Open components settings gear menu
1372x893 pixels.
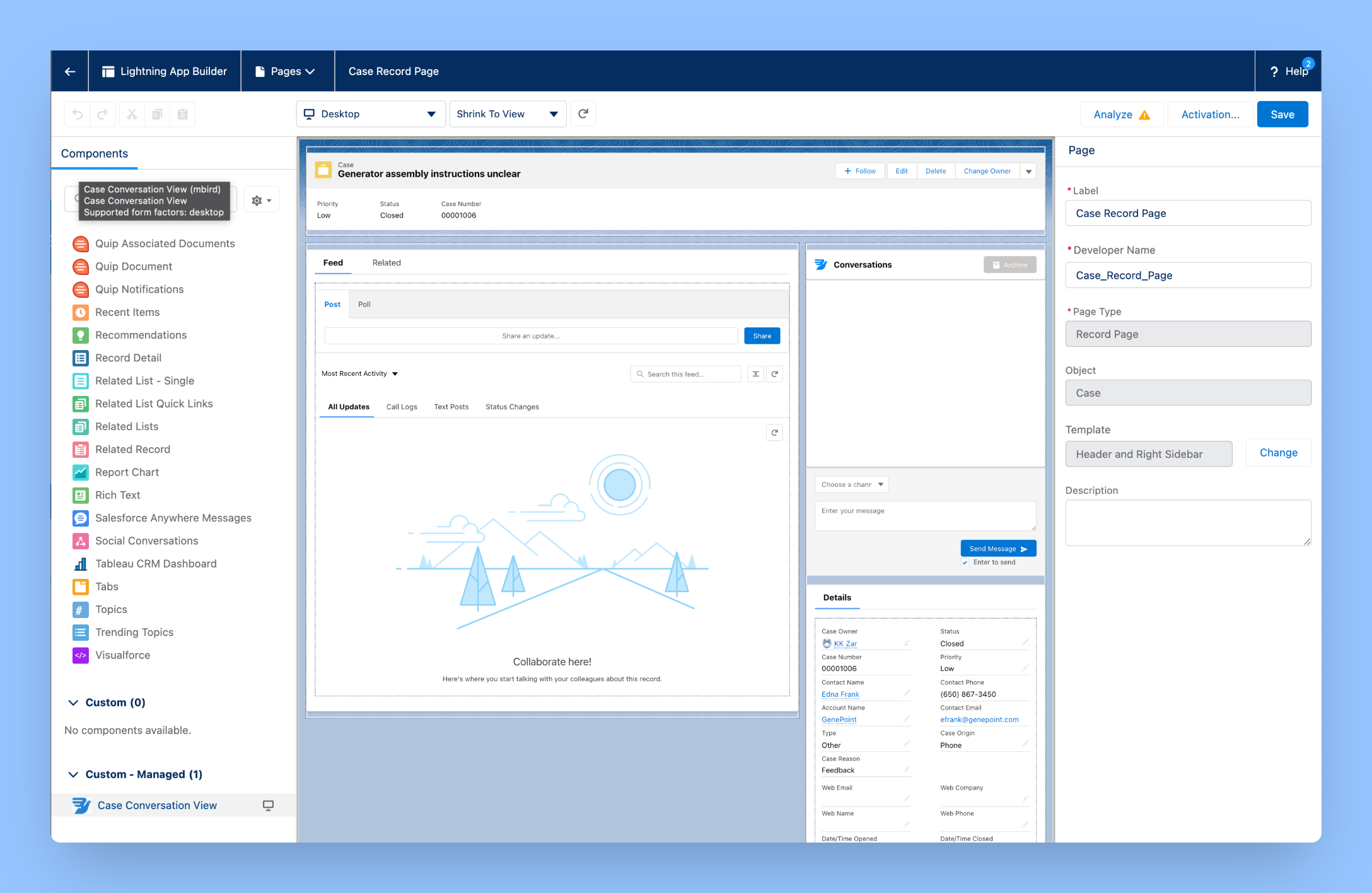pyautogui.click(x=261, y=201)
